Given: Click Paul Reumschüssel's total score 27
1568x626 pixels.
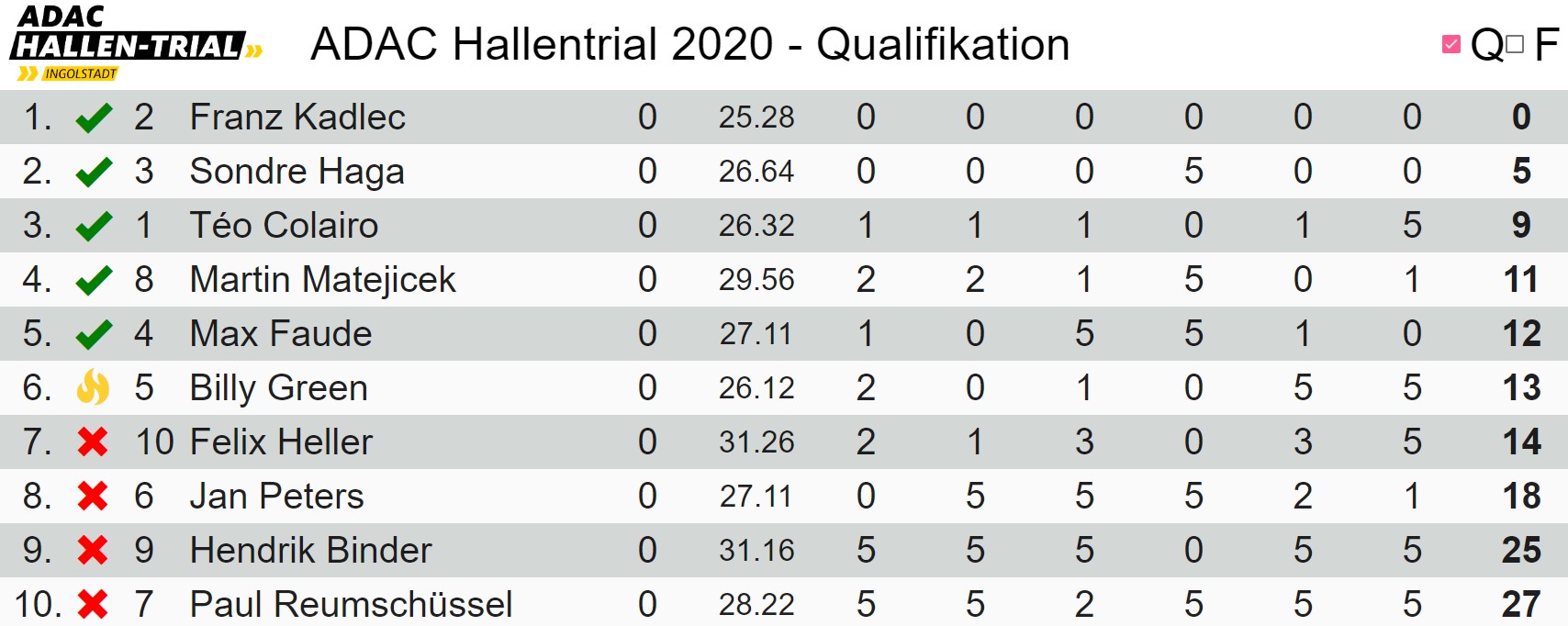Looking at the screenshot, I should coord(1521,605).
